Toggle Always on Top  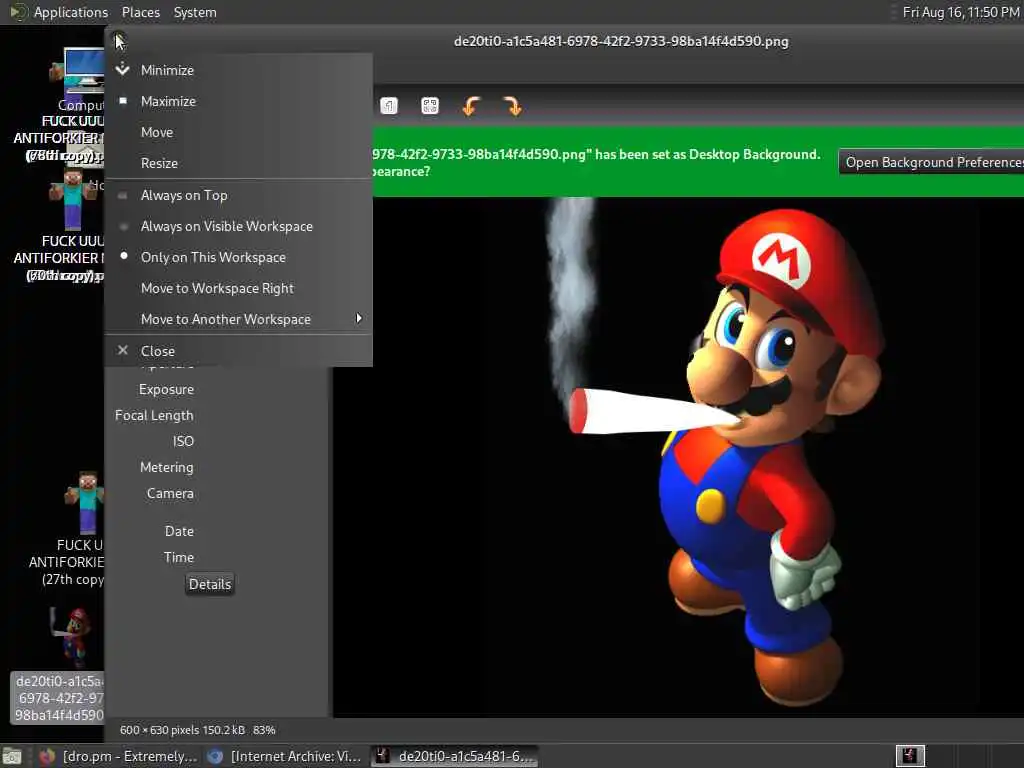(238, 195)
